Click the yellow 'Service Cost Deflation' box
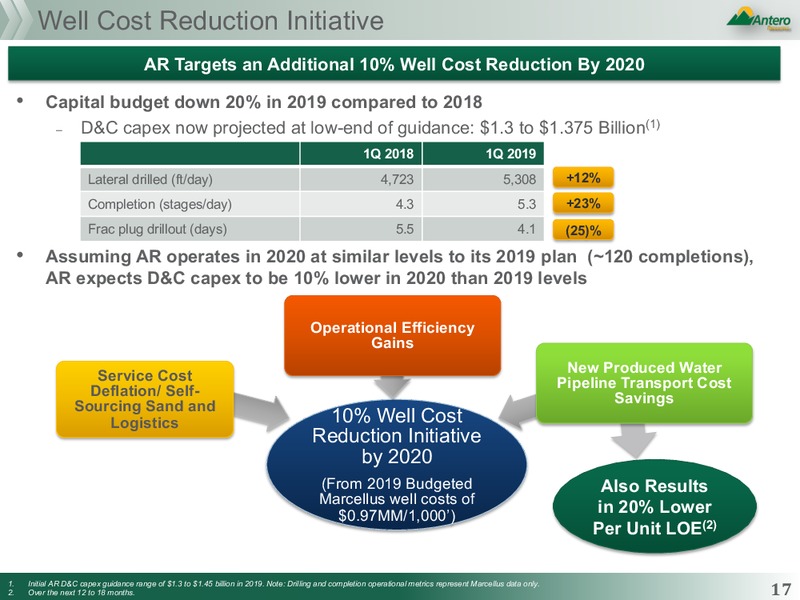Viewport: 800px width, 600px height. [x=145, y=399]
